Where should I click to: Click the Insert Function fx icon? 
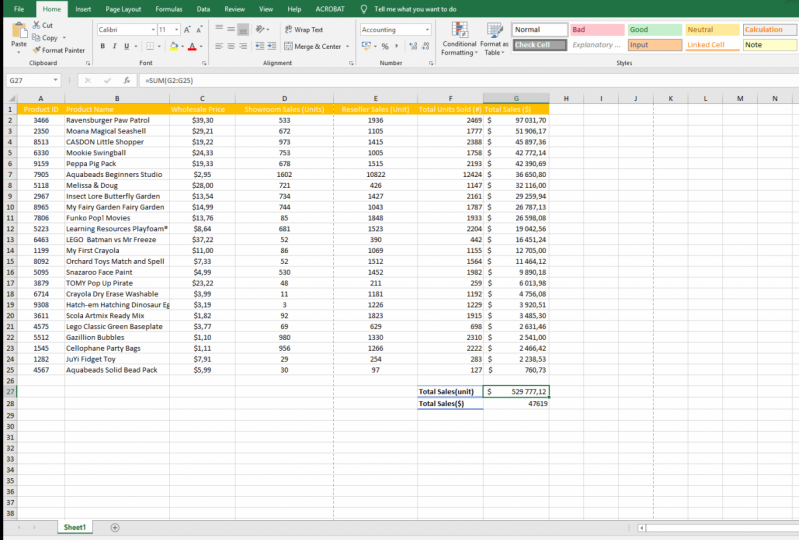click(127, 80)
